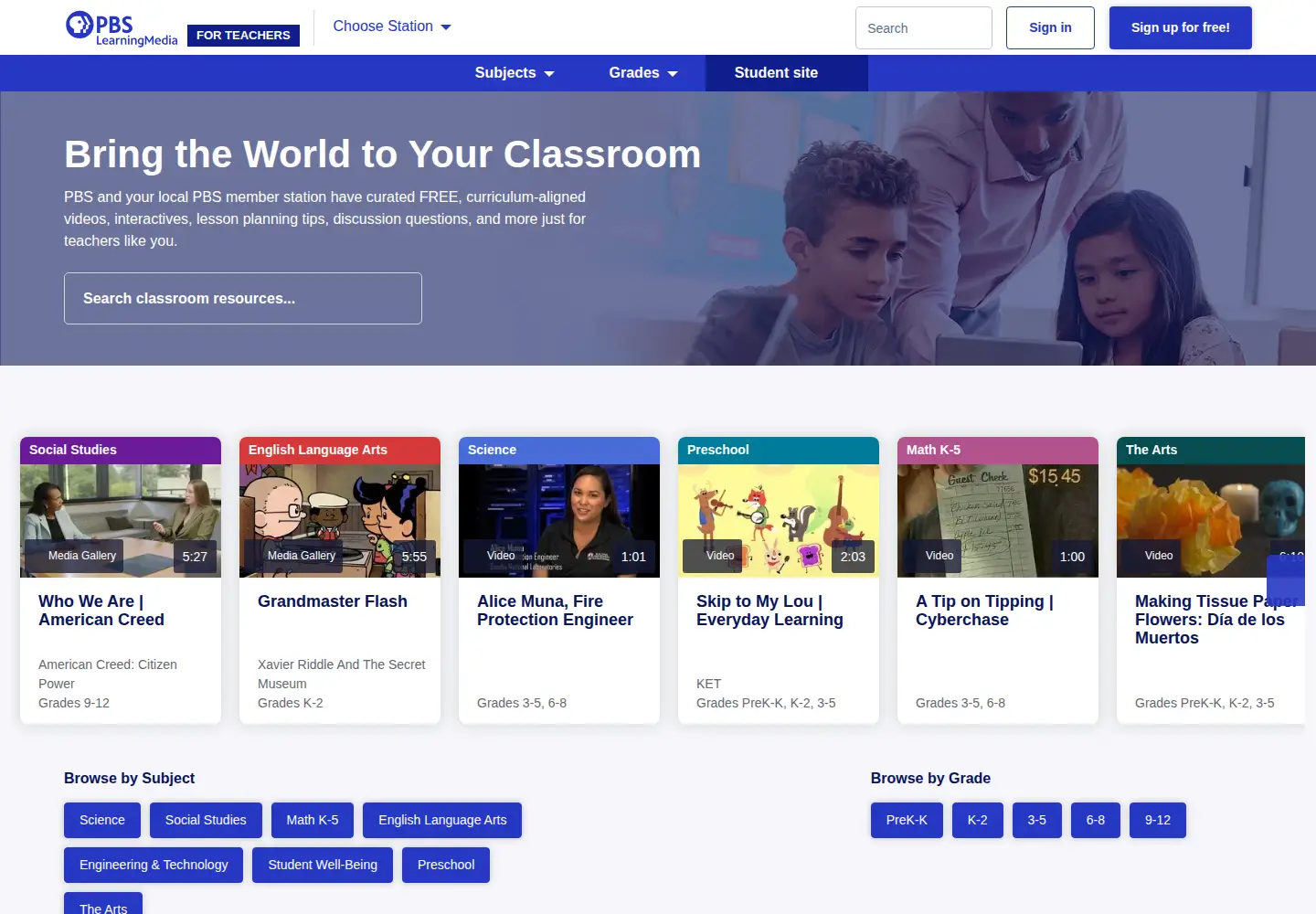This screenshot has height=914, width=1316.
Task: Browse the Social Studies subject
Action: click(206, 820)
